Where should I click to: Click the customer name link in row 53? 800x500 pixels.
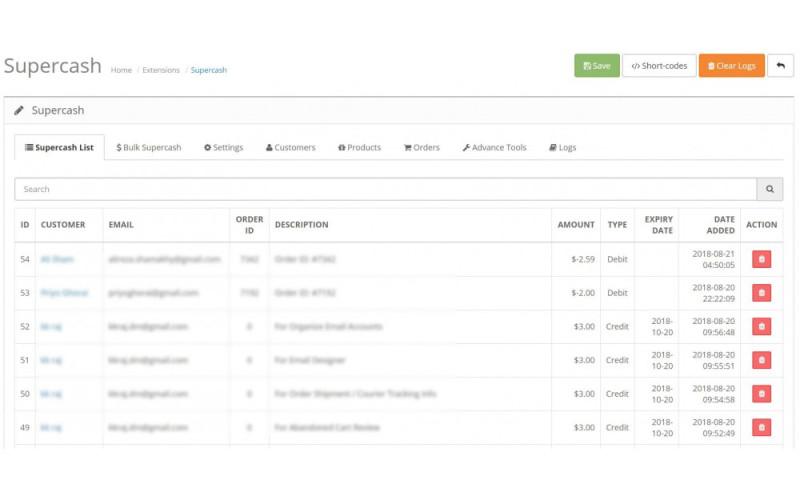pyautogui.click(x=64, y=293)
